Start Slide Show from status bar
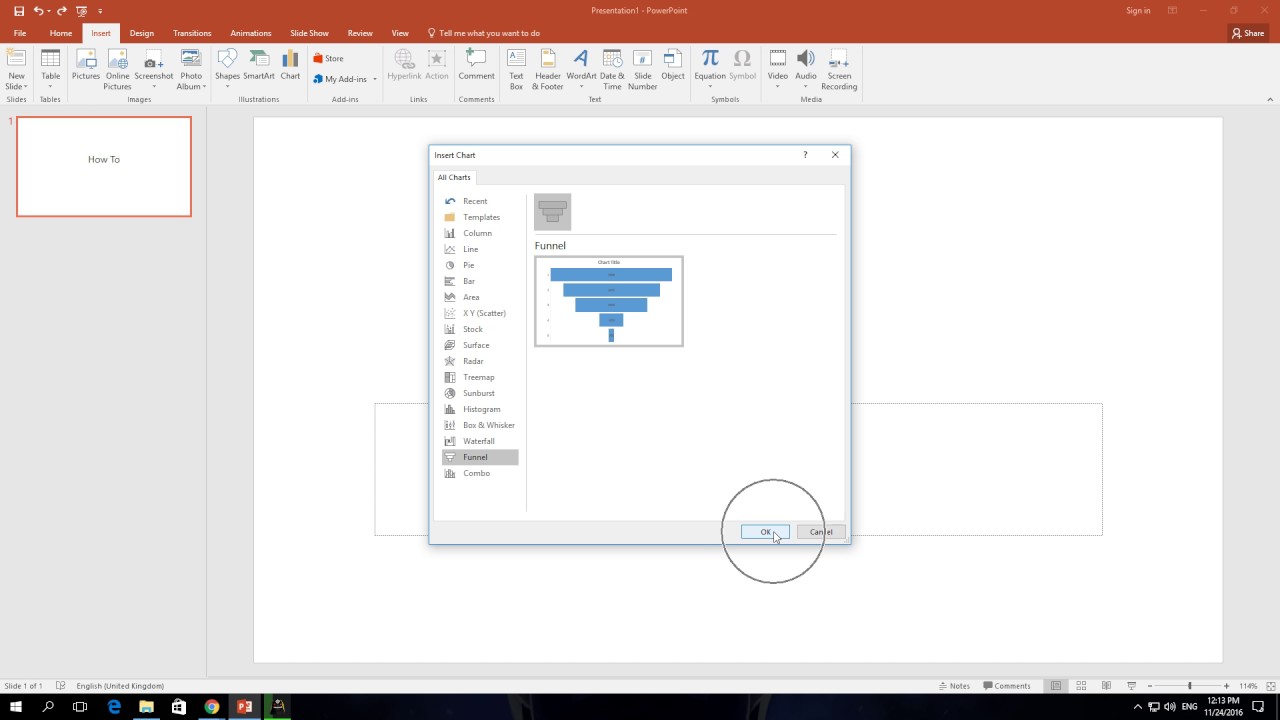The width and height of the screenshot is (1280, 720). pos(1132,686)
